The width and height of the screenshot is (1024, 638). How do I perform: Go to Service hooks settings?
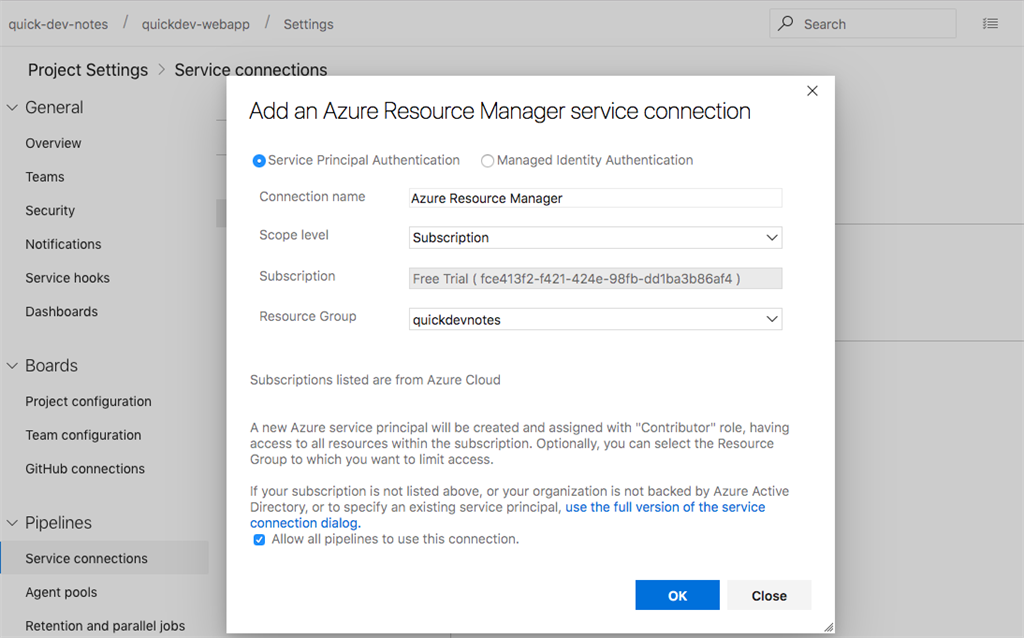67,277
